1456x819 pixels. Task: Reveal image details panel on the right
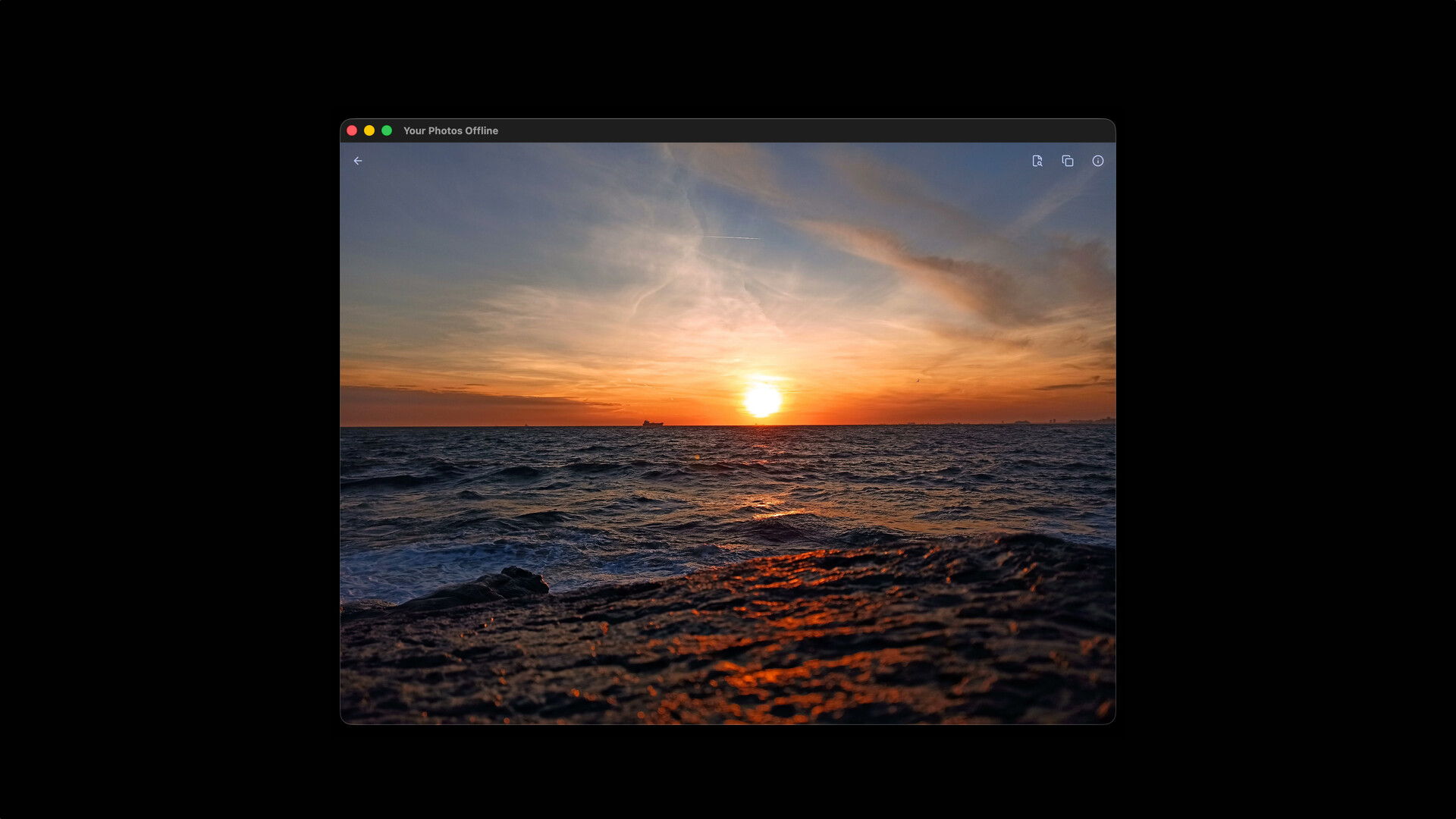[1098, 161]
